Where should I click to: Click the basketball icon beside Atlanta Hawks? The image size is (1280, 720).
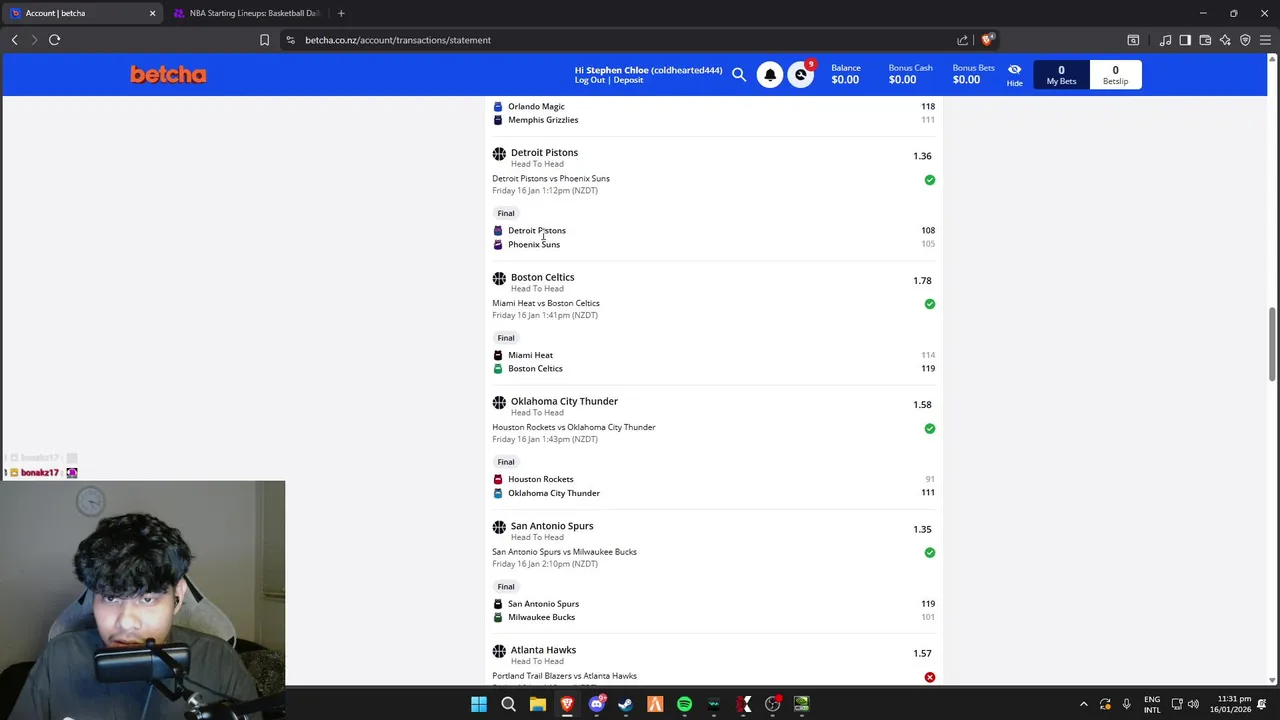[499, 651]
